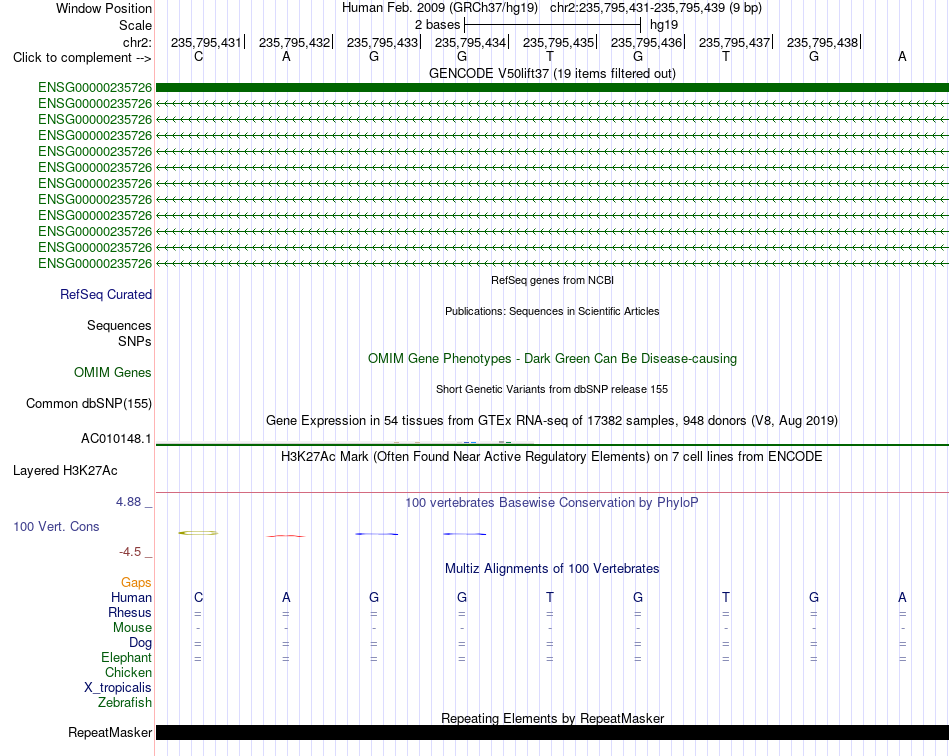Click position label 235,795,431
Viewport: 950px width, 756px height.
(x=206, y=42)
